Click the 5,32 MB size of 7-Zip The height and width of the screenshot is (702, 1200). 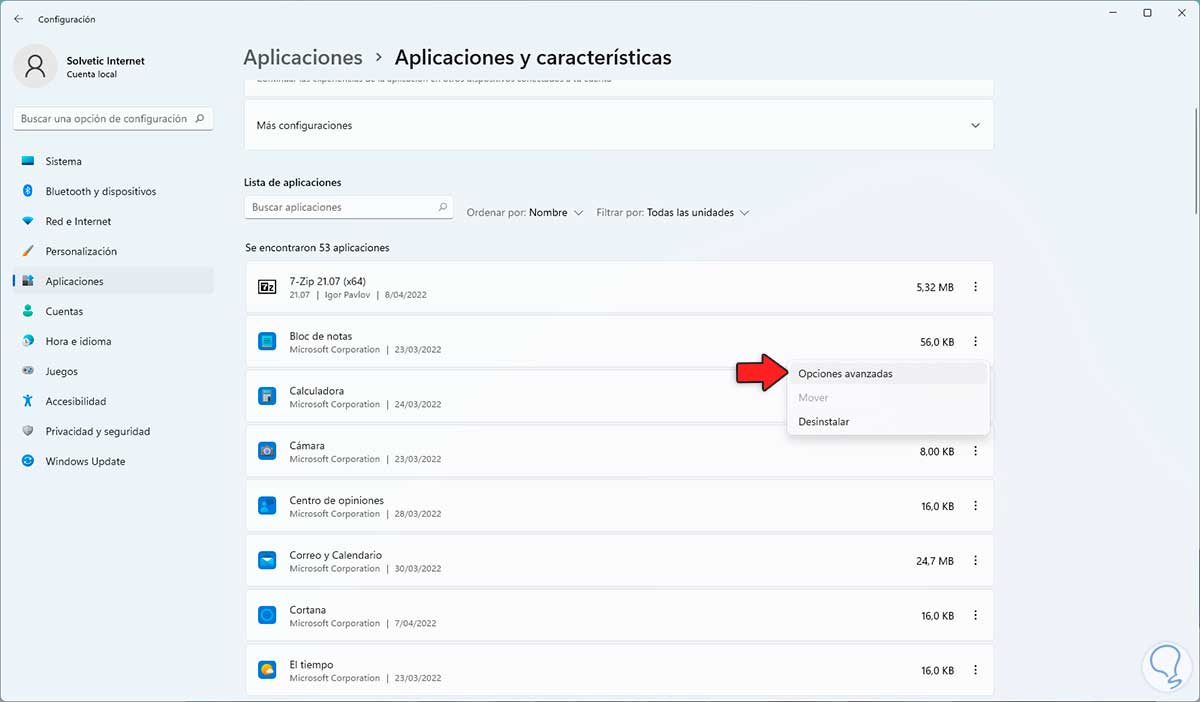click(x=935, y=287)
